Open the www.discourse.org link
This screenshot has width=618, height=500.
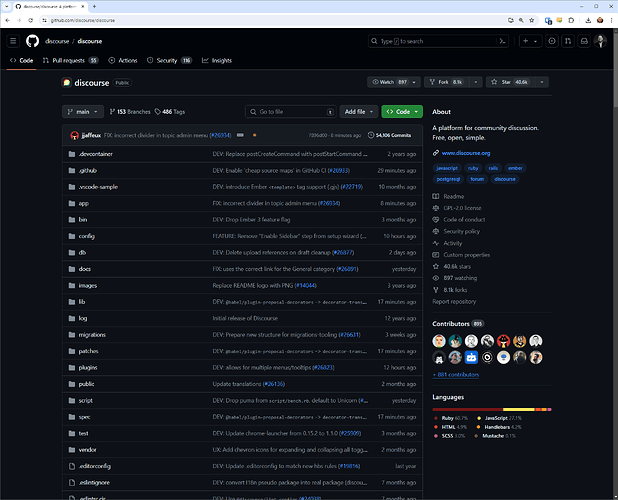coord(466,153)
